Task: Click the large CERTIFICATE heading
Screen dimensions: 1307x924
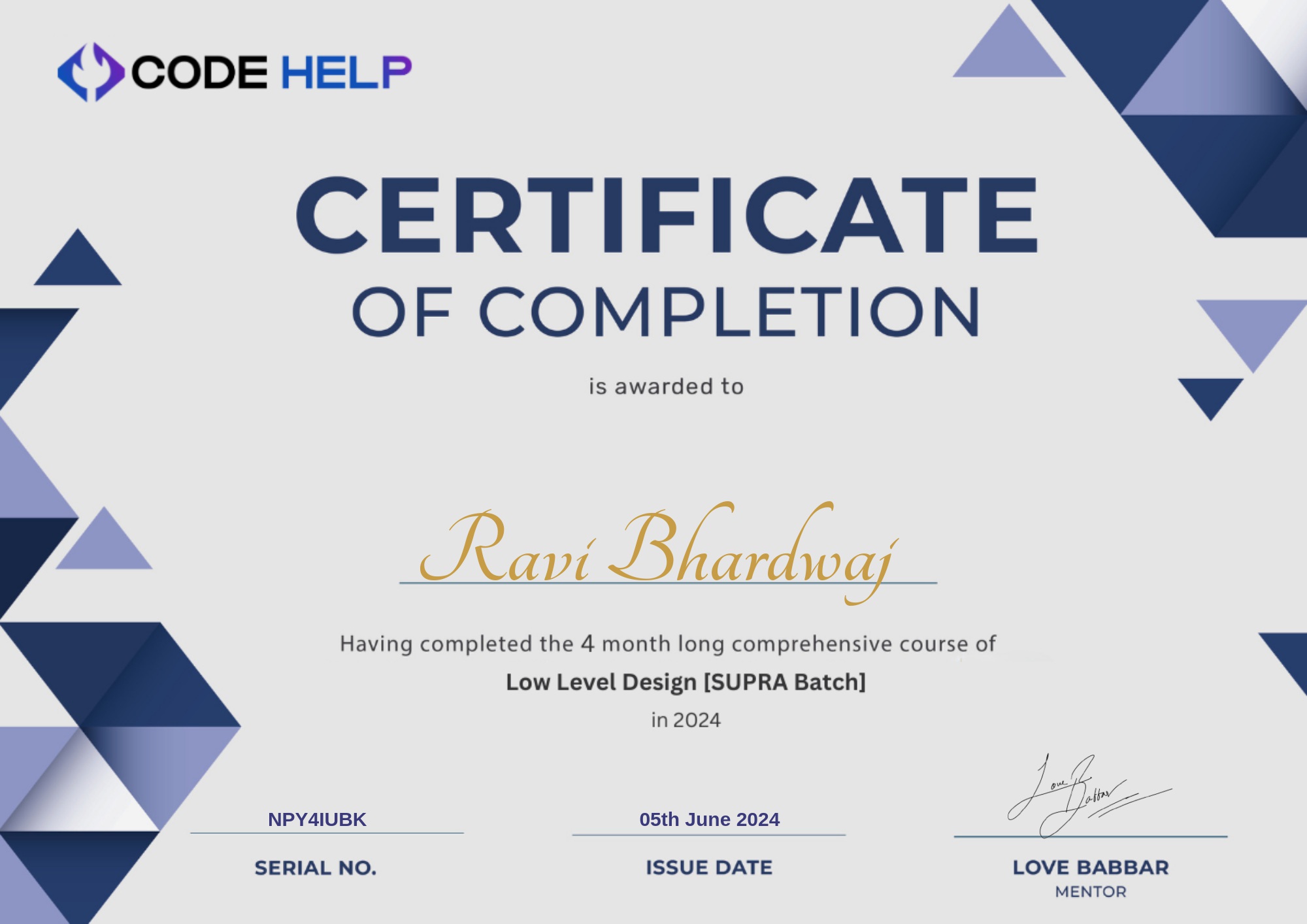Action: click(x=666, y=214)
